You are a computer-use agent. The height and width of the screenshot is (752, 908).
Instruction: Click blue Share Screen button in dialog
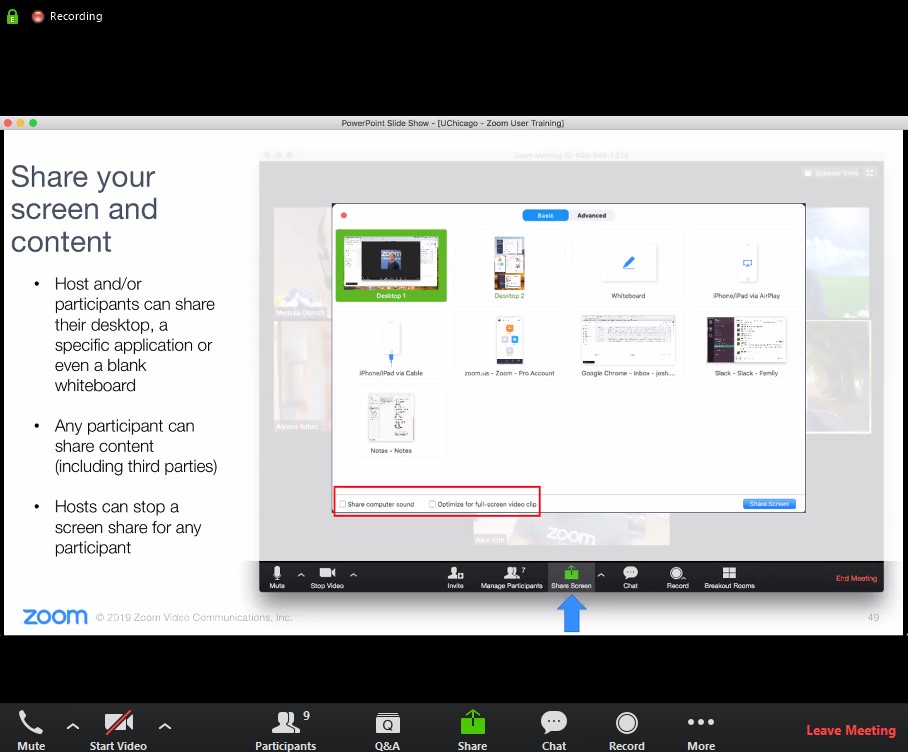point(769,504)
